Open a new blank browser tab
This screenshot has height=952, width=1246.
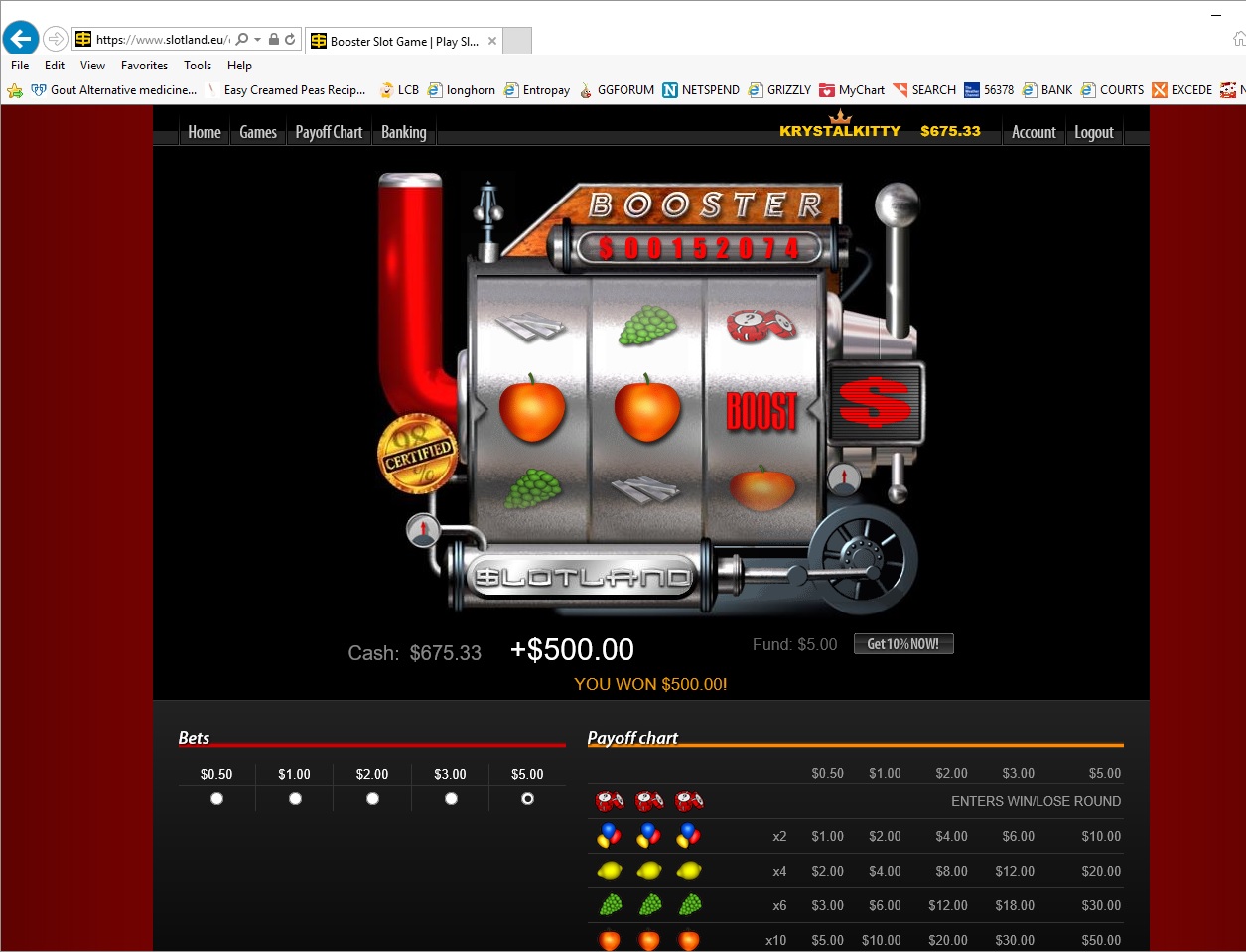coord(517,41)
